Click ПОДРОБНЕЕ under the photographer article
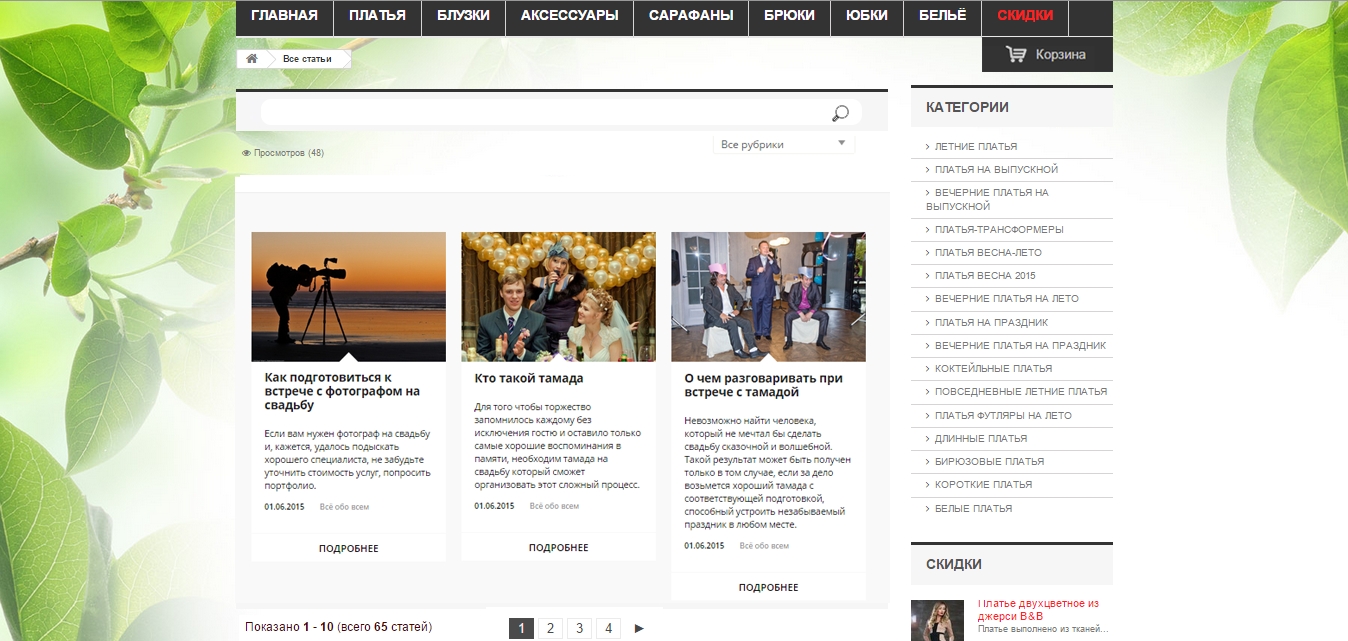Image resolution: width=1348 pixels, height=641 pixels. click(348, 548)
